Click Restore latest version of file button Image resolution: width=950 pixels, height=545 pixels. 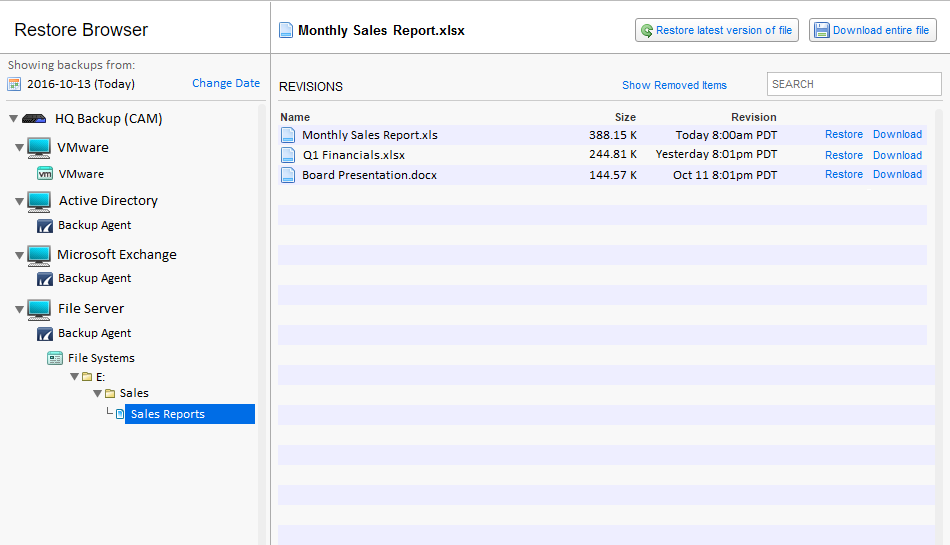pos(717,30)
